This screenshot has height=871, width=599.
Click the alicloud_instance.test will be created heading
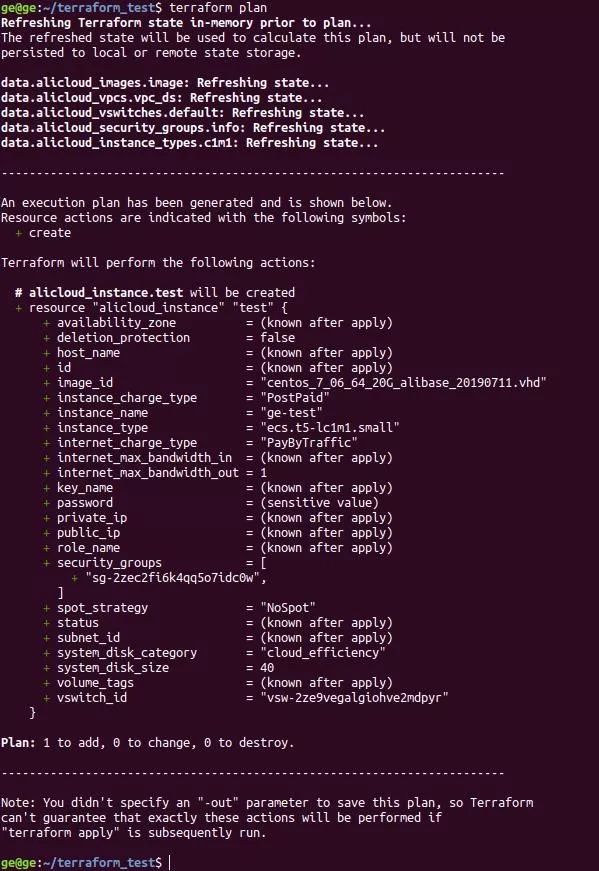coord(155,293)
